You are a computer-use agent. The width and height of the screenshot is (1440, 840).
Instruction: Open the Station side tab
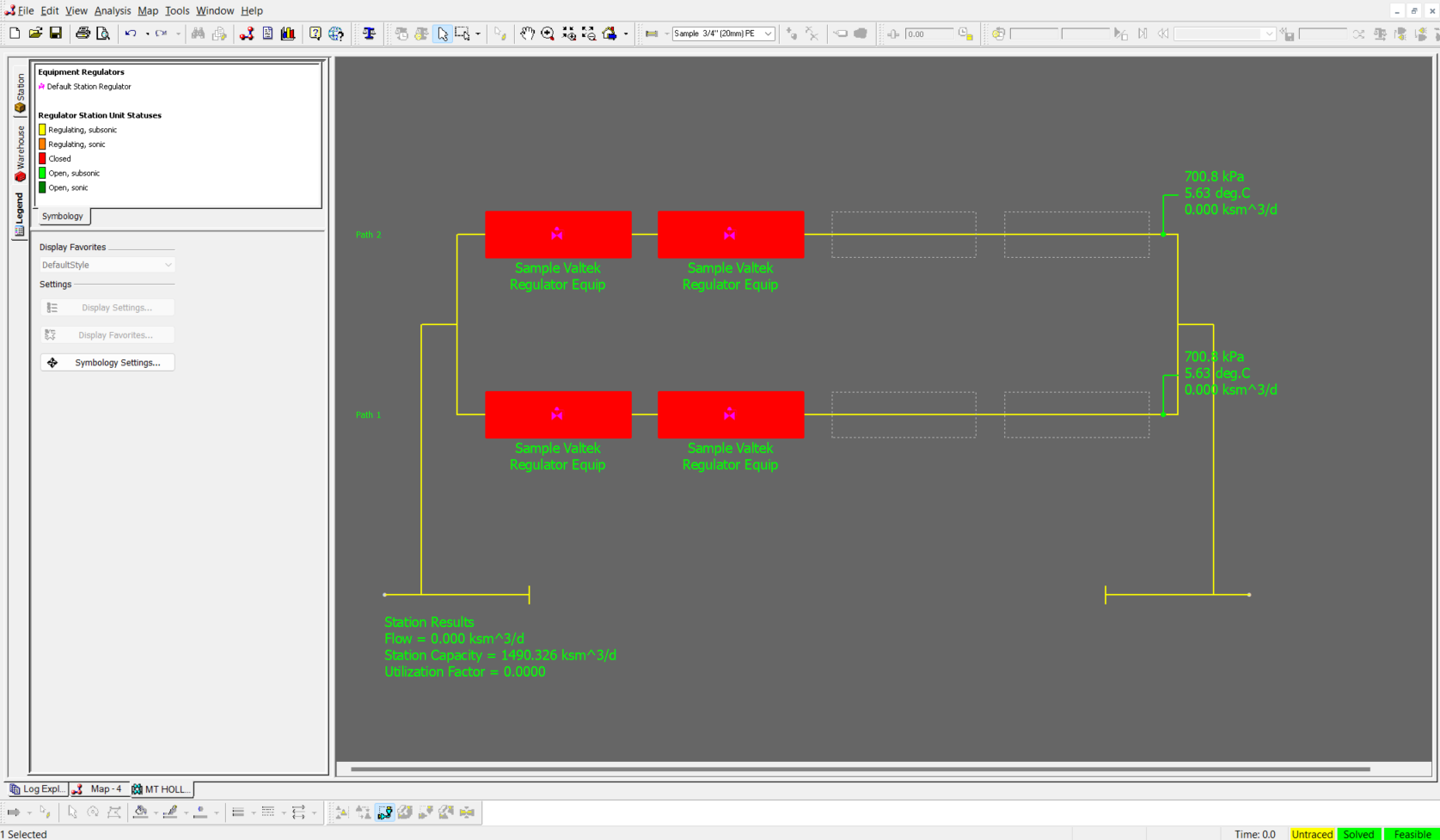[x=20, y=93]
